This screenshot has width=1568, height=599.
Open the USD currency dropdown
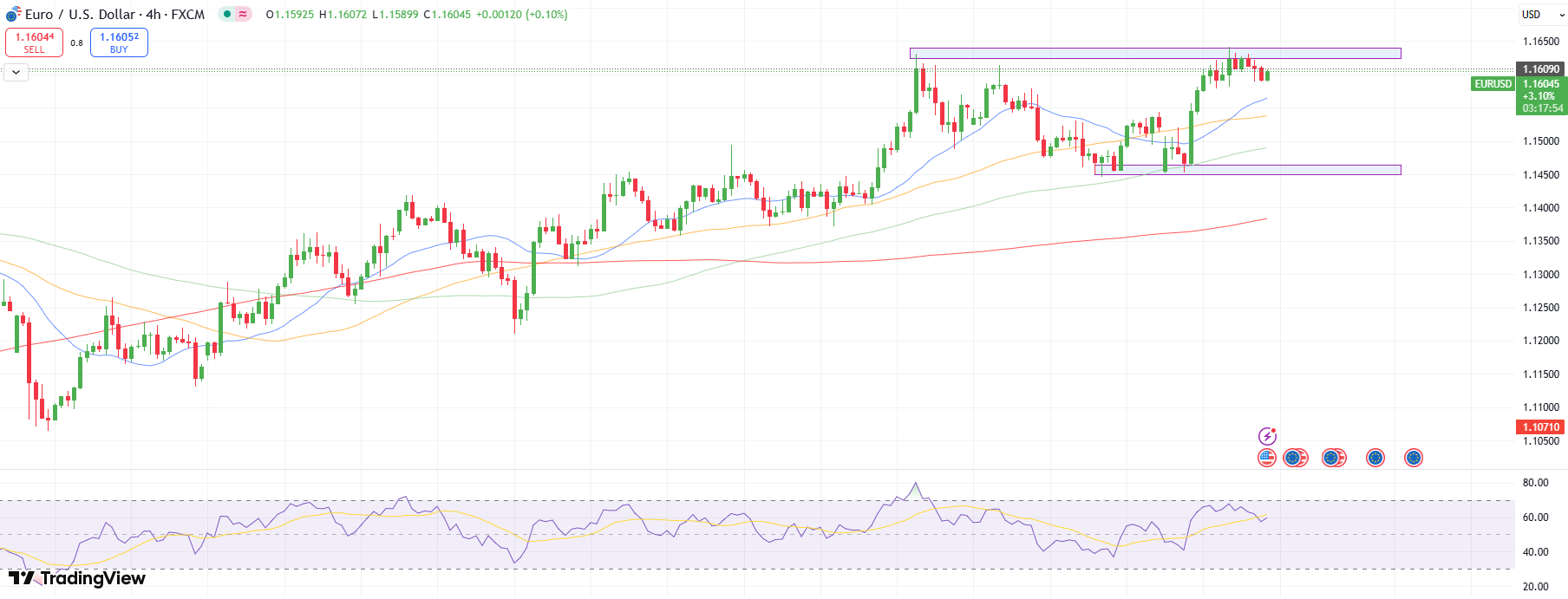pos(1542,14)
